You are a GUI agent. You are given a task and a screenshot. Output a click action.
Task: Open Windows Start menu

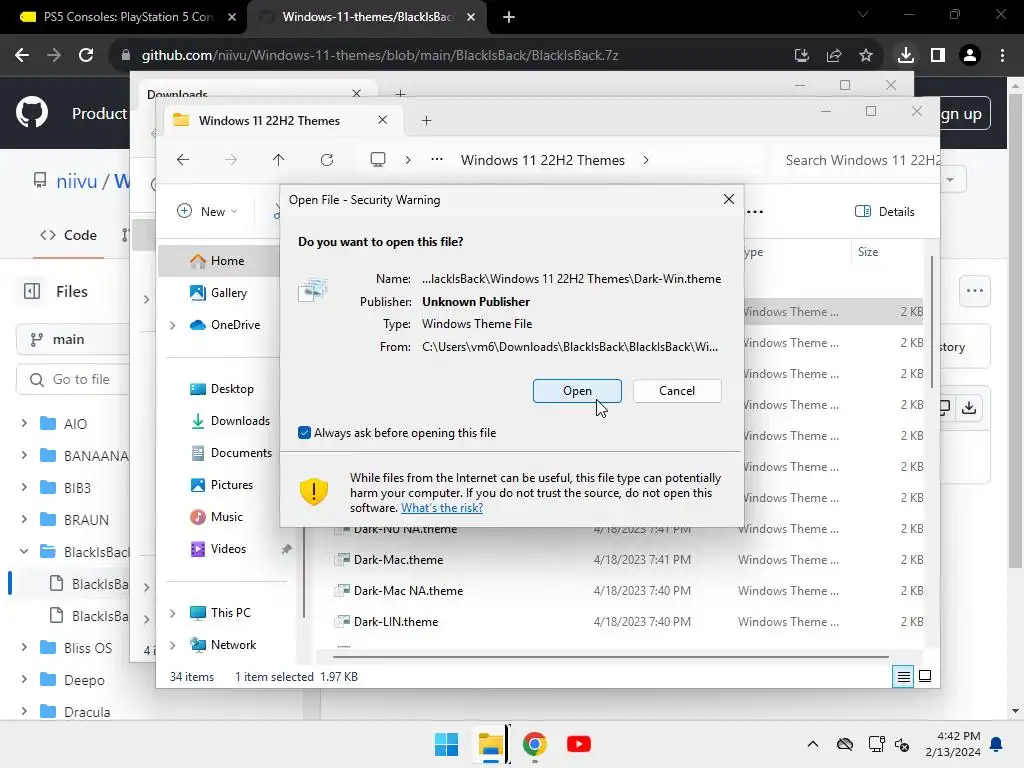pyautogui.click(x=446, y=744)
